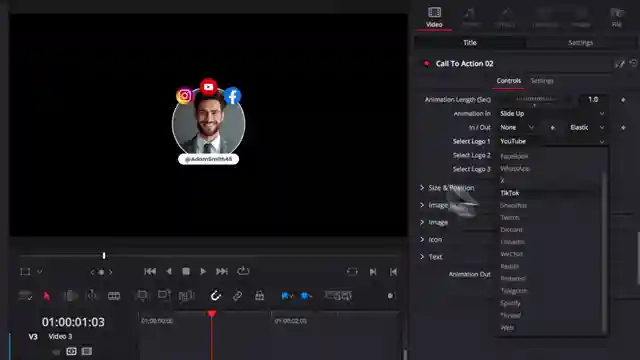Select the Blade edit tool
Image resolution: width=640 pixels, height=360 pixels.
(x=114, y=296)
